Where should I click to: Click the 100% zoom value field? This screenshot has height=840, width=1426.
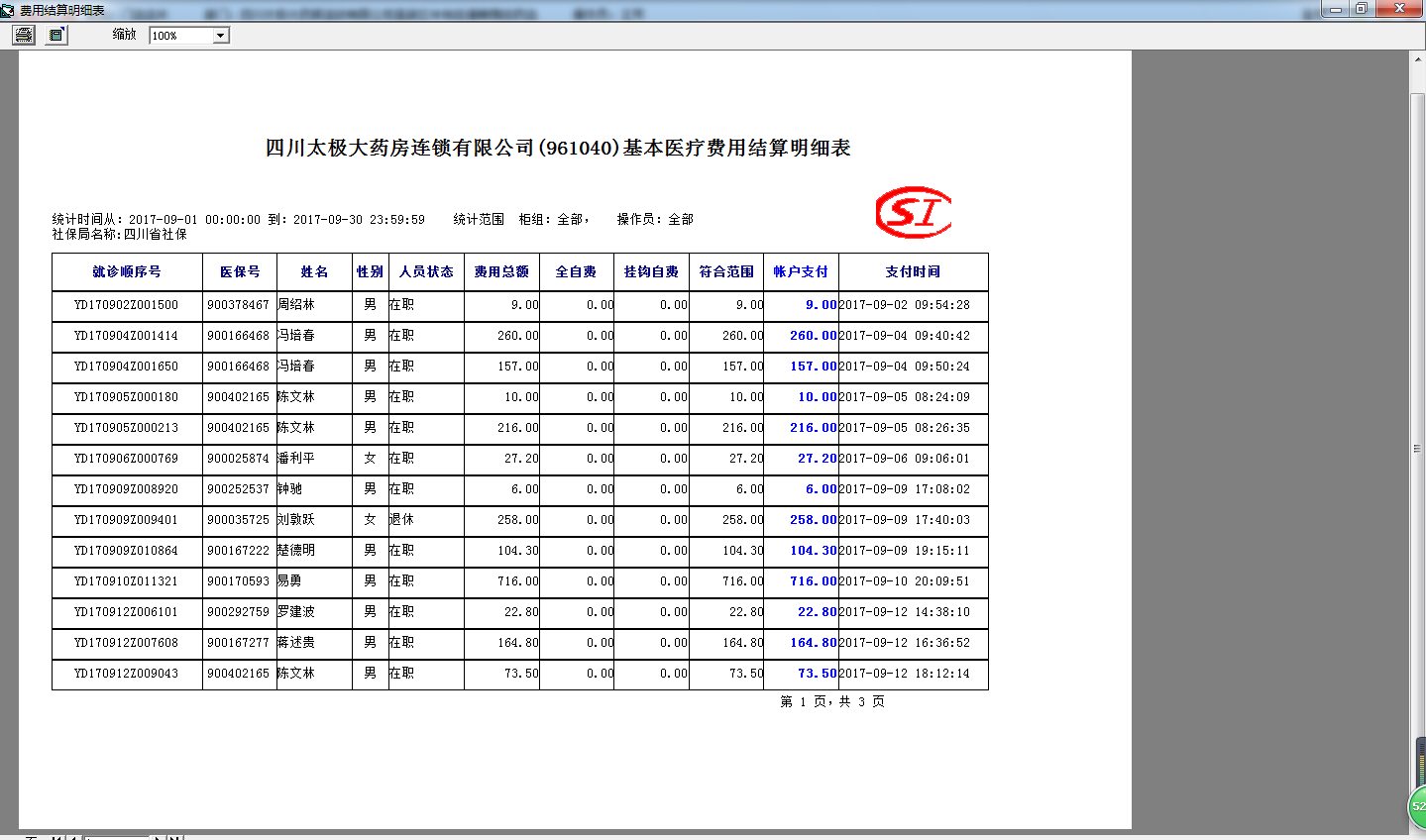click(x=181, y=36)
